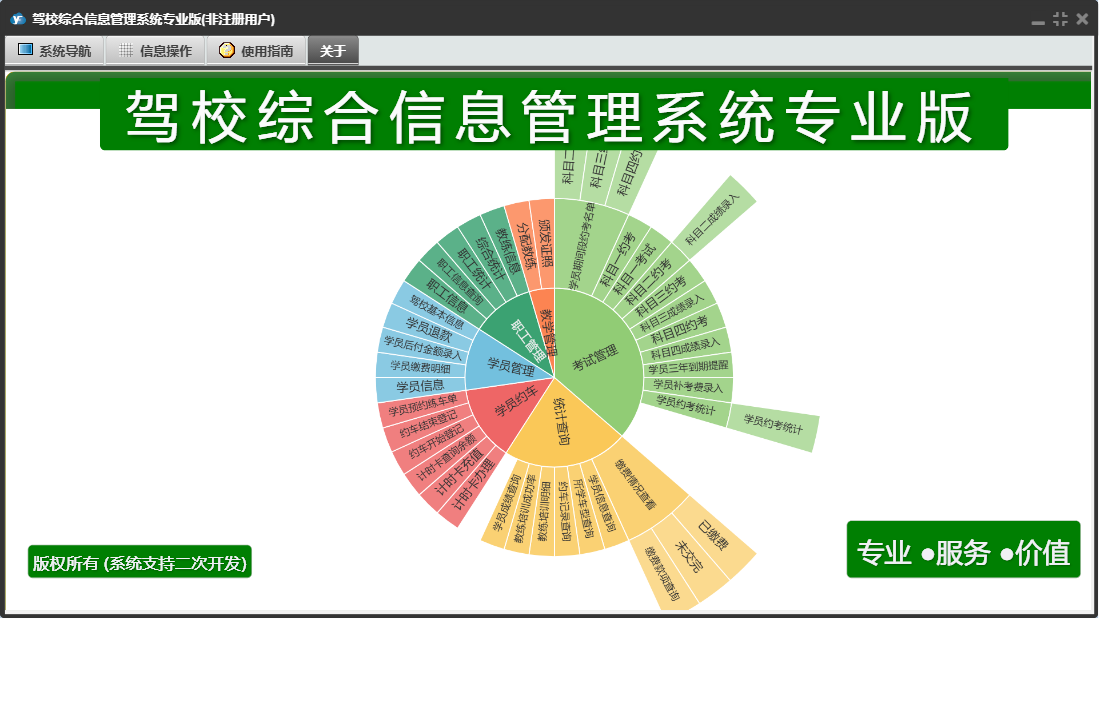The width and height of the screenshot is (1099, 723).
Task: Open the 教练培训明细 chart segment
Action: pos(544,511)
